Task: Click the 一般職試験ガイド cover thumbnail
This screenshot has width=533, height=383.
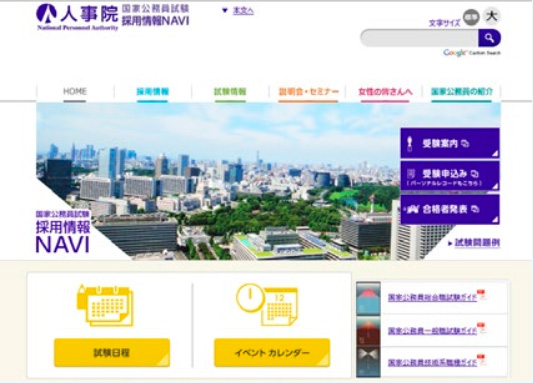Action: pyautogui.click(x=368, y=331)
